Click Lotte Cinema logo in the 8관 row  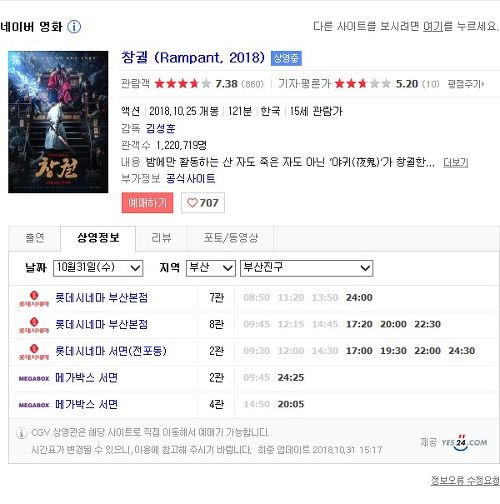click(34, 325)
